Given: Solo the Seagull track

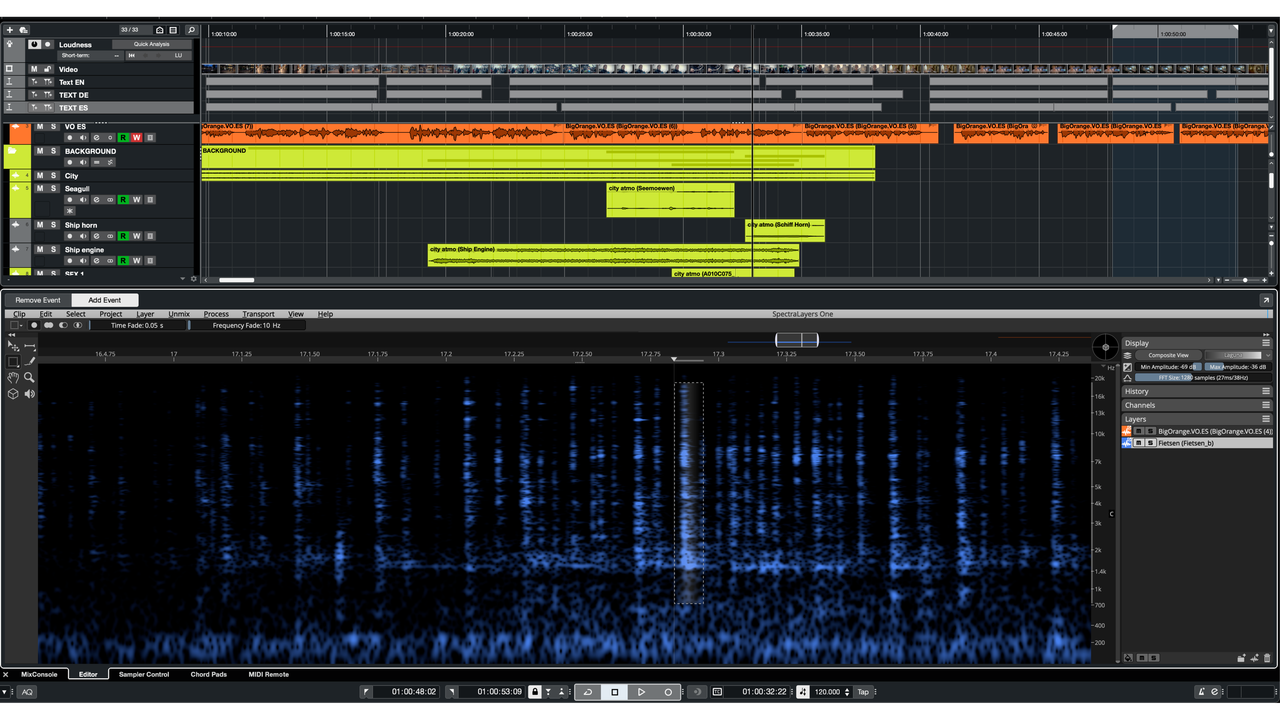Looking at the screenshot, I should click(53, 188).
